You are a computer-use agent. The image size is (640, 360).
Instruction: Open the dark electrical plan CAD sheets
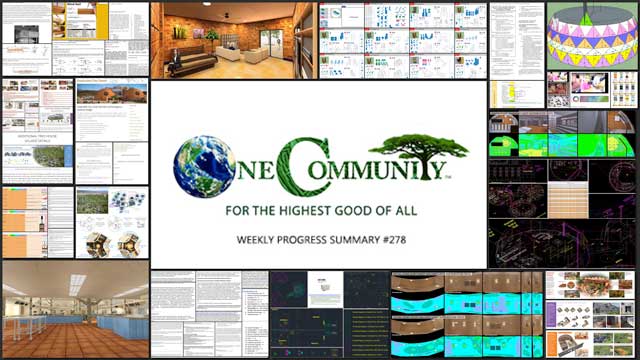330,315
